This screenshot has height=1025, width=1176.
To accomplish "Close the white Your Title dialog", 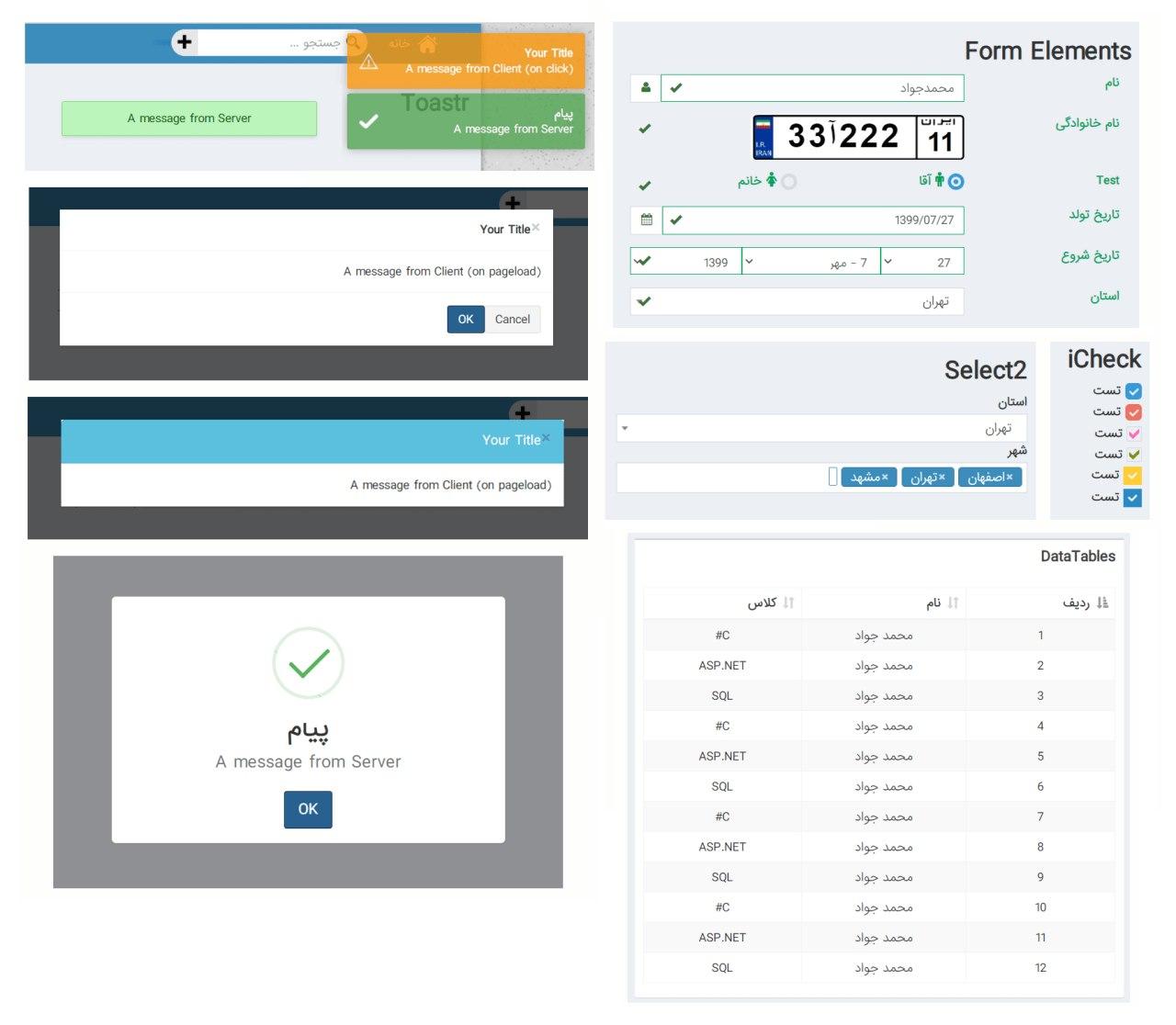I will point(536,227).
